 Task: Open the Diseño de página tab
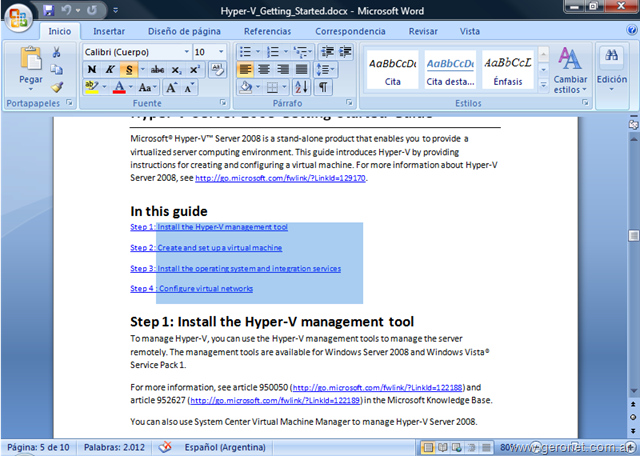184,31
